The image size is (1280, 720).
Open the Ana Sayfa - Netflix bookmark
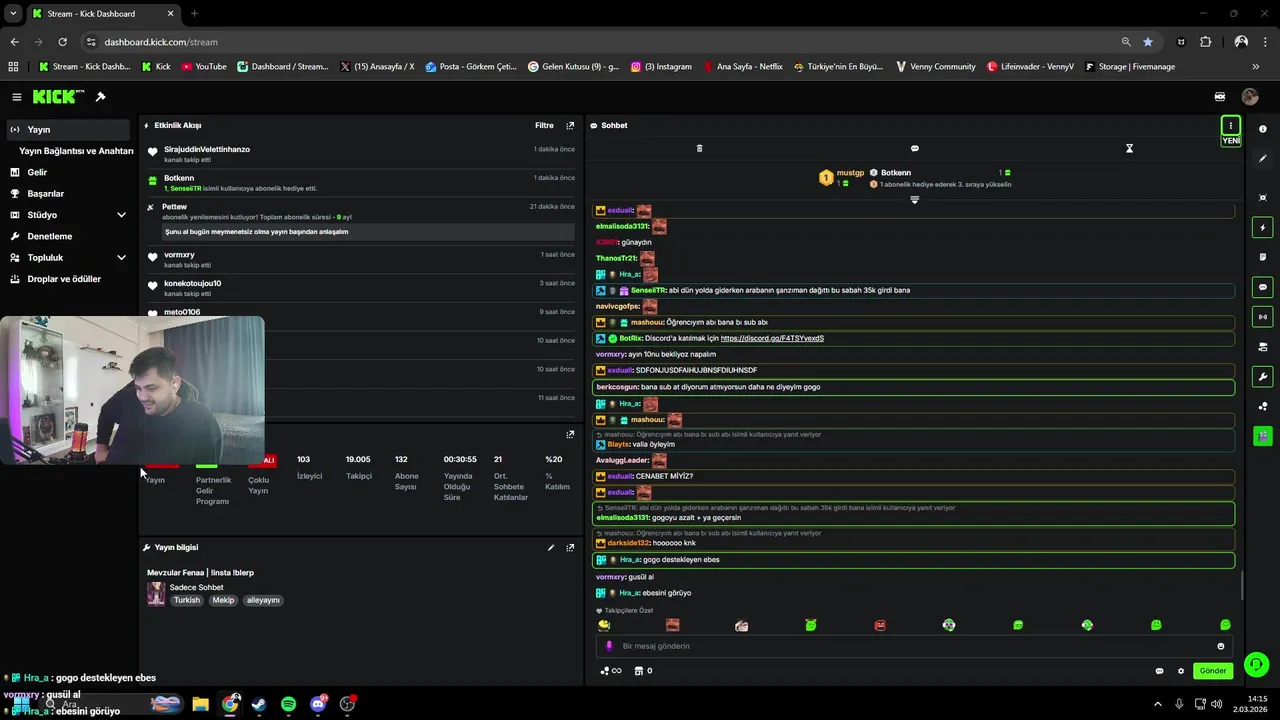(x=742, y=67)
